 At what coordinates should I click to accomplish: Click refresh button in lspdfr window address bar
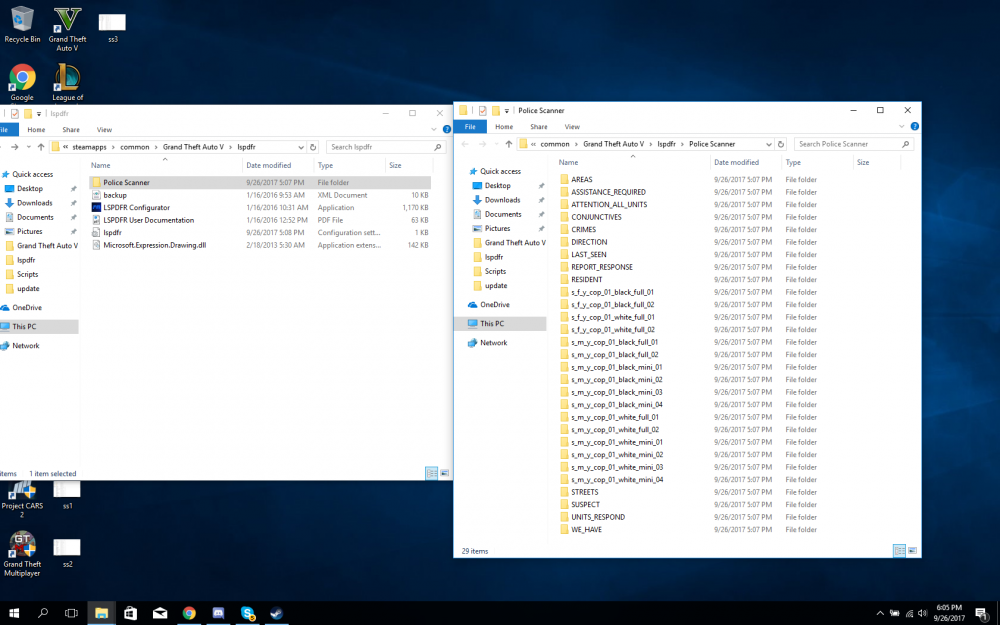pos(313,147)
